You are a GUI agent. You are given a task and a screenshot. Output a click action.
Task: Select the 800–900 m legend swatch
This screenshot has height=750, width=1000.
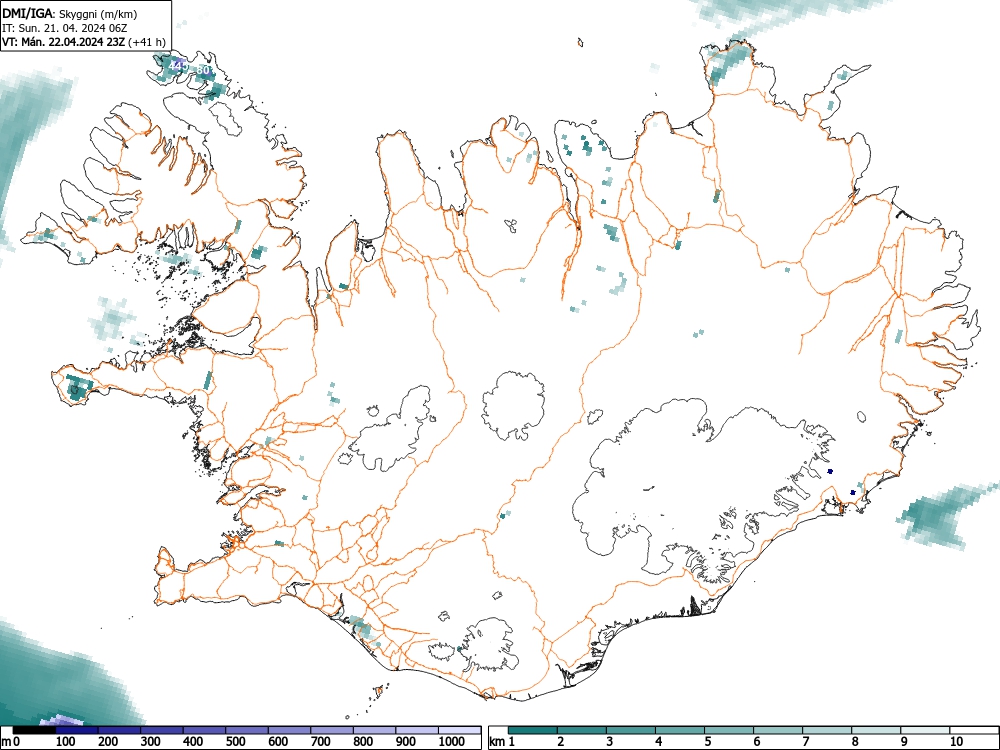coord(374,730)
